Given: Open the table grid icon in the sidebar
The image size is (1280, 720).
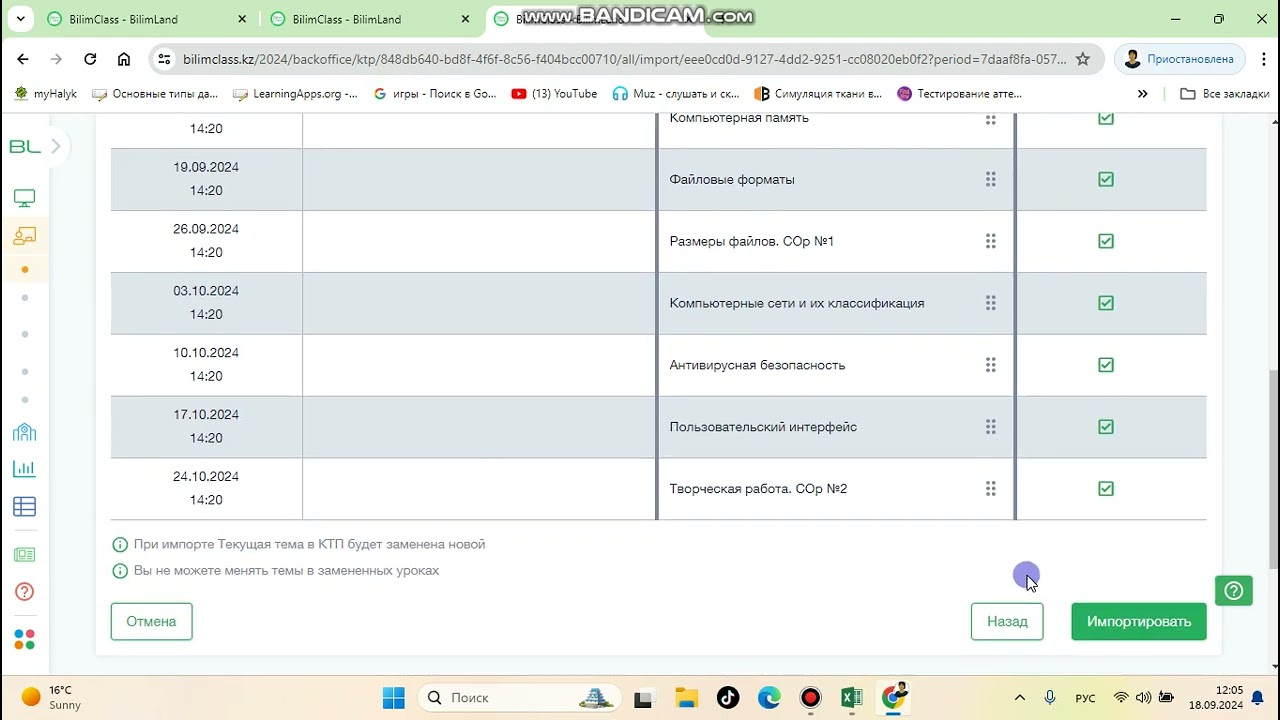Looking at the screenshot, I should tap(25, 507).
